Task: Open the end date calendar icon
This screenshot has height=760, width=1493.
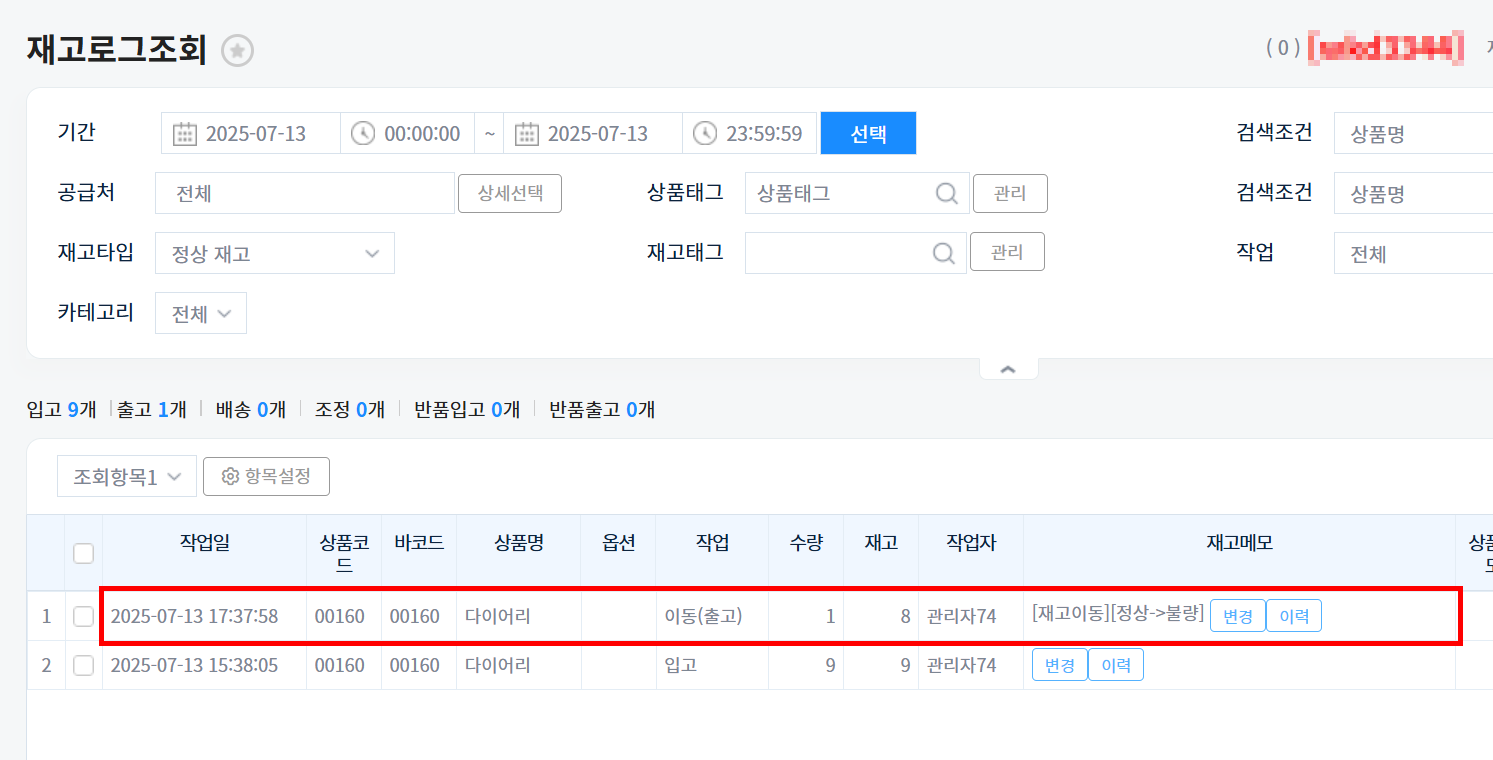Action: 526,133
